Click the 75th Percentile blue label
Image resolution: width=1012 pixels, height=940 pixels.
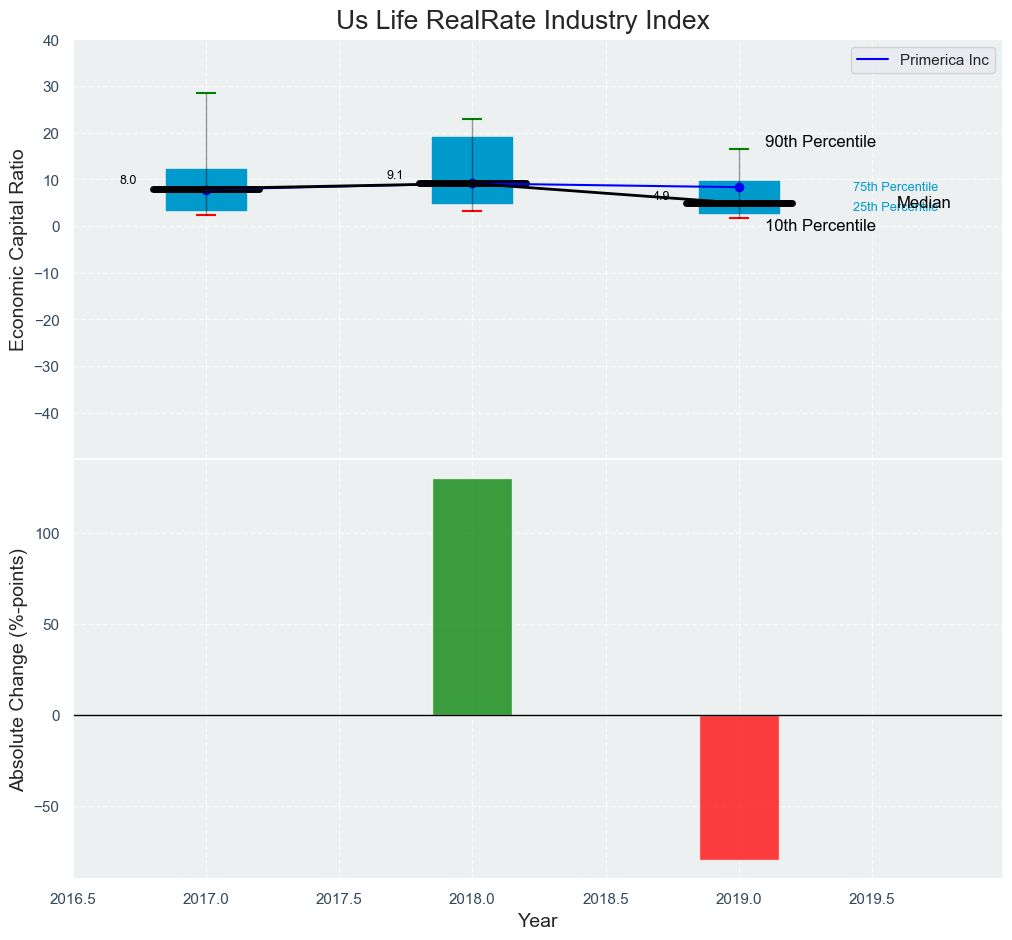pyautogui.click(x=895, y=187)
